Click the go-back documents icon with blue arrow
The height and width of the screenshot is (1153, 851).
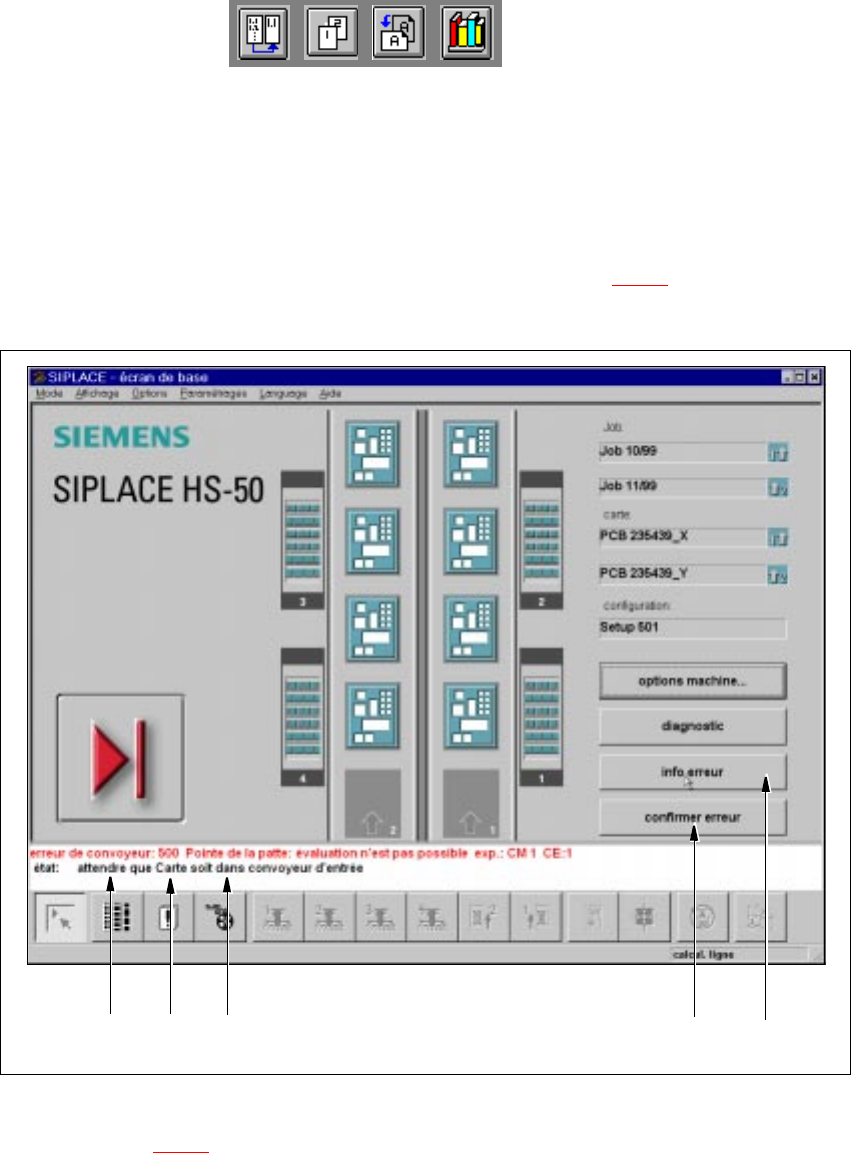399,33
